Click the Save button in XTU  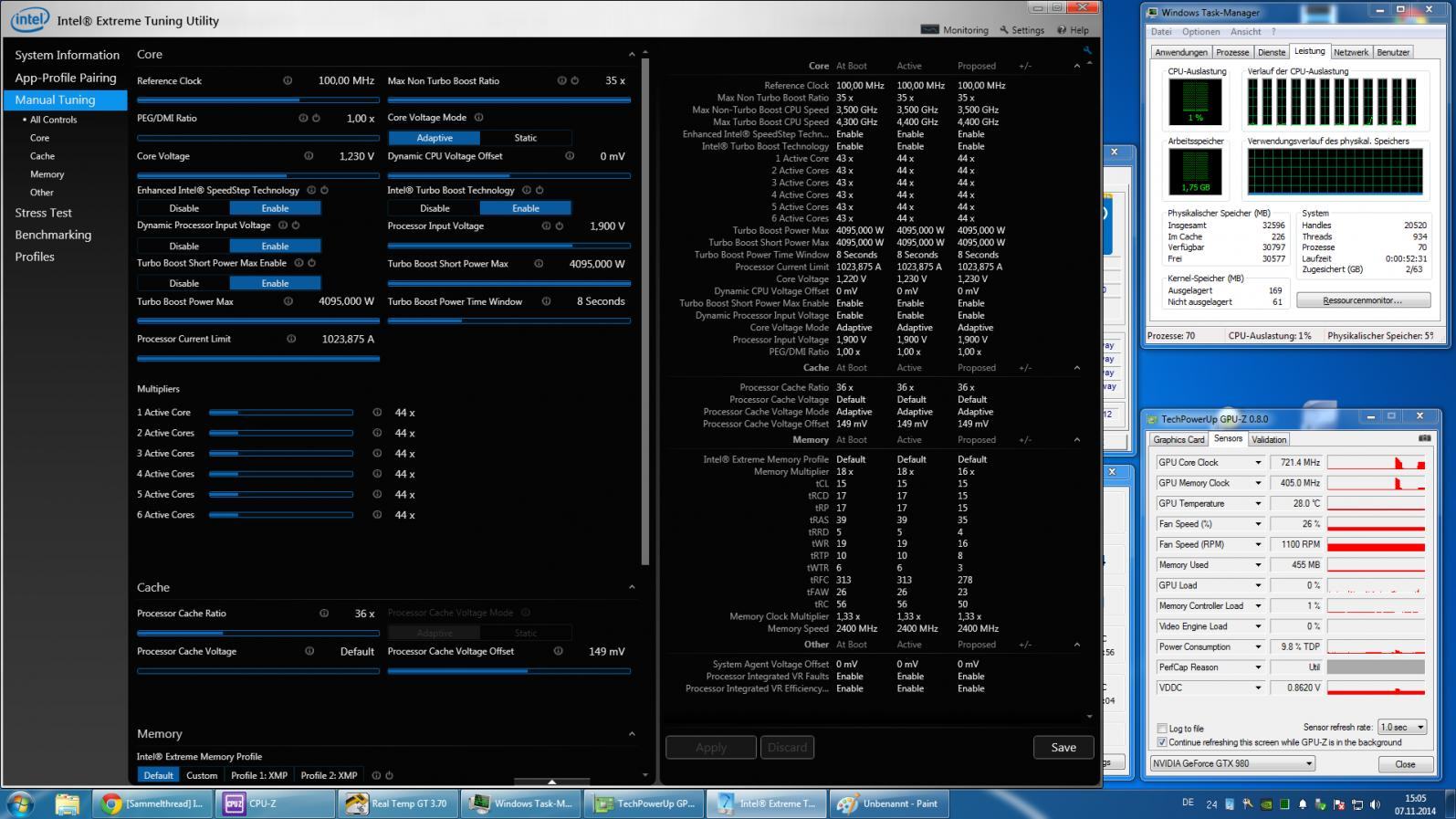click(1063, 747)
